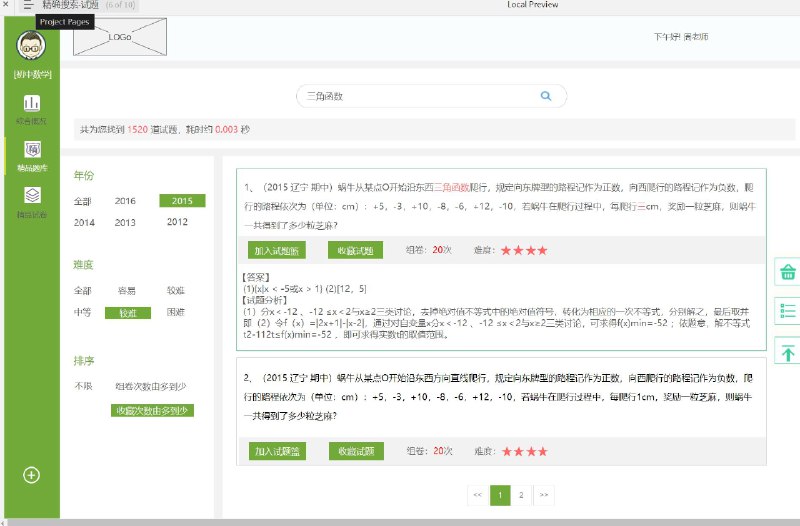Add question 1 to basket with 加入试题篮
Screen dimensions: 800x526
(x=277, y=251)
